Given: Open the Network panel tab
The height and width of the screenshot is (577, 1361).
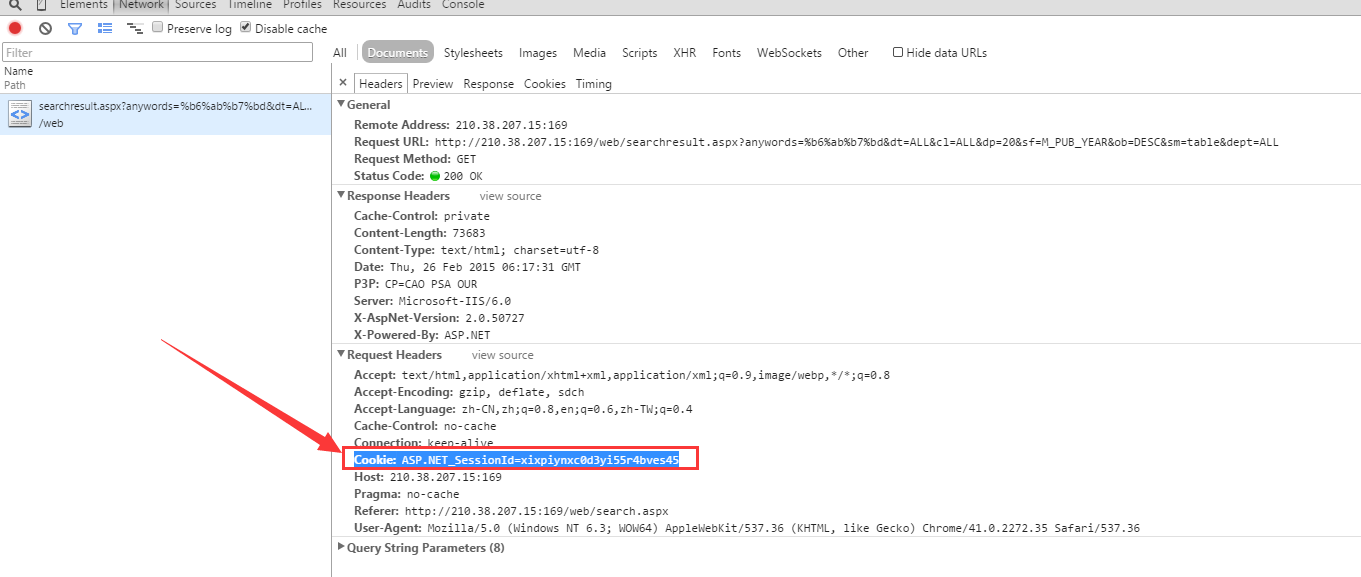Looking at the screenshot, I should [x=141, y=5].
